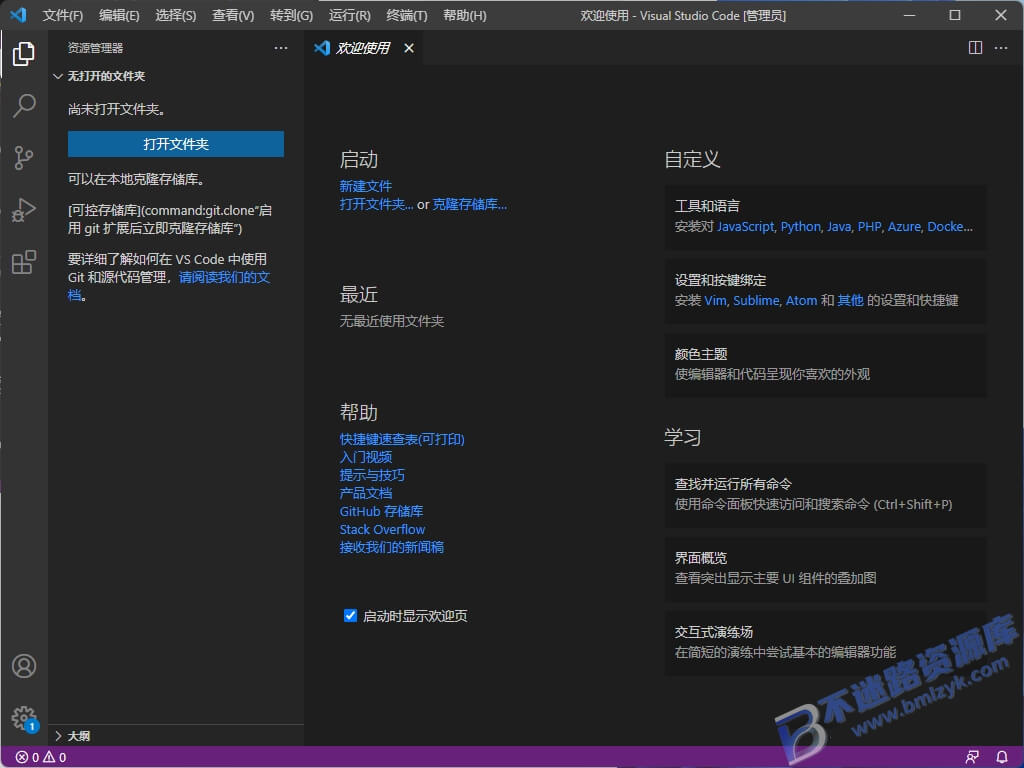Open the notifications bell icon
The height and width of the screenshot is (768, 1024).
[x=1001, y=758]
